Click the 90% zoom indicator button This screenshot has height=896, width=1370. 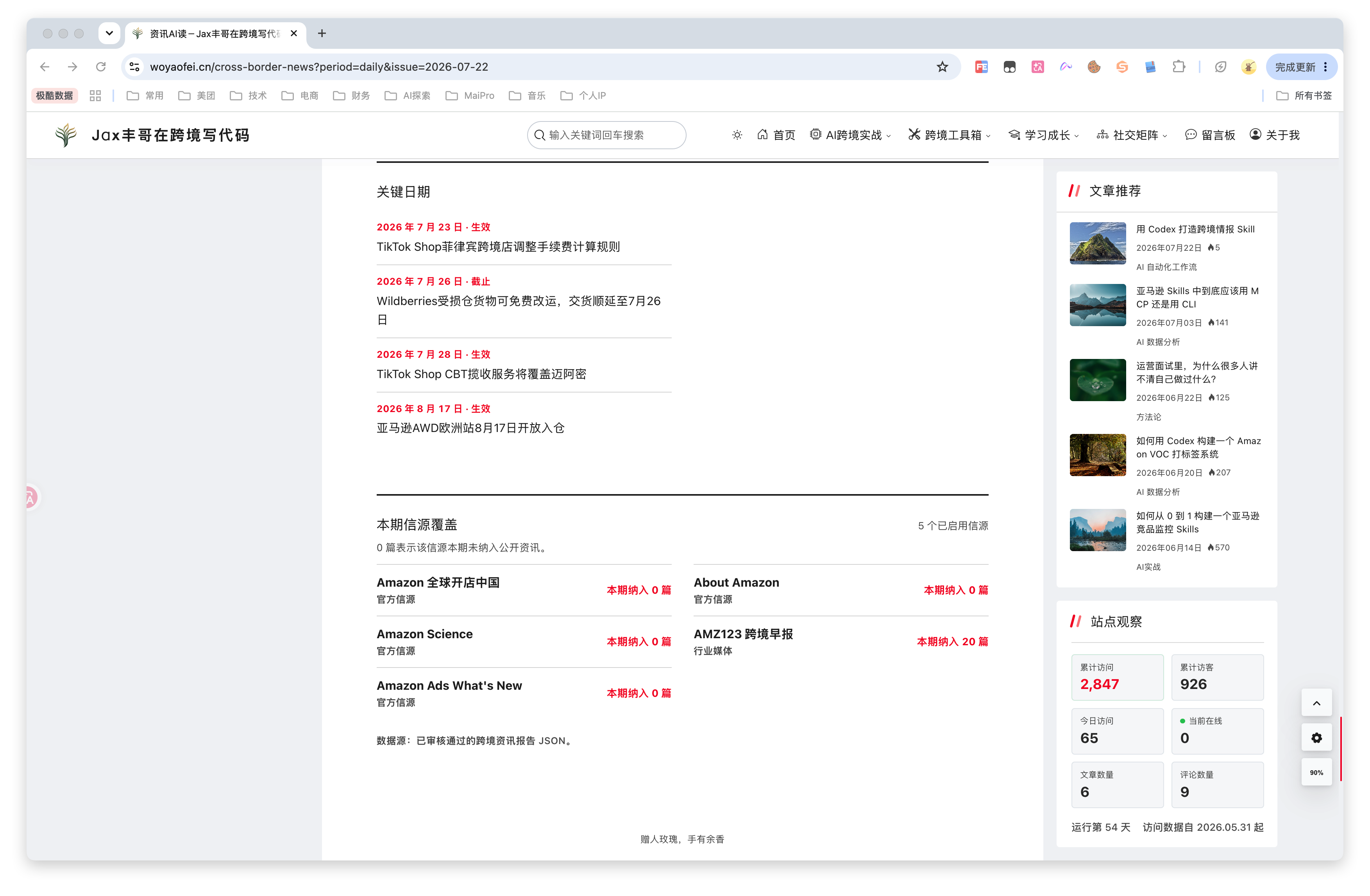point(1316,772)
